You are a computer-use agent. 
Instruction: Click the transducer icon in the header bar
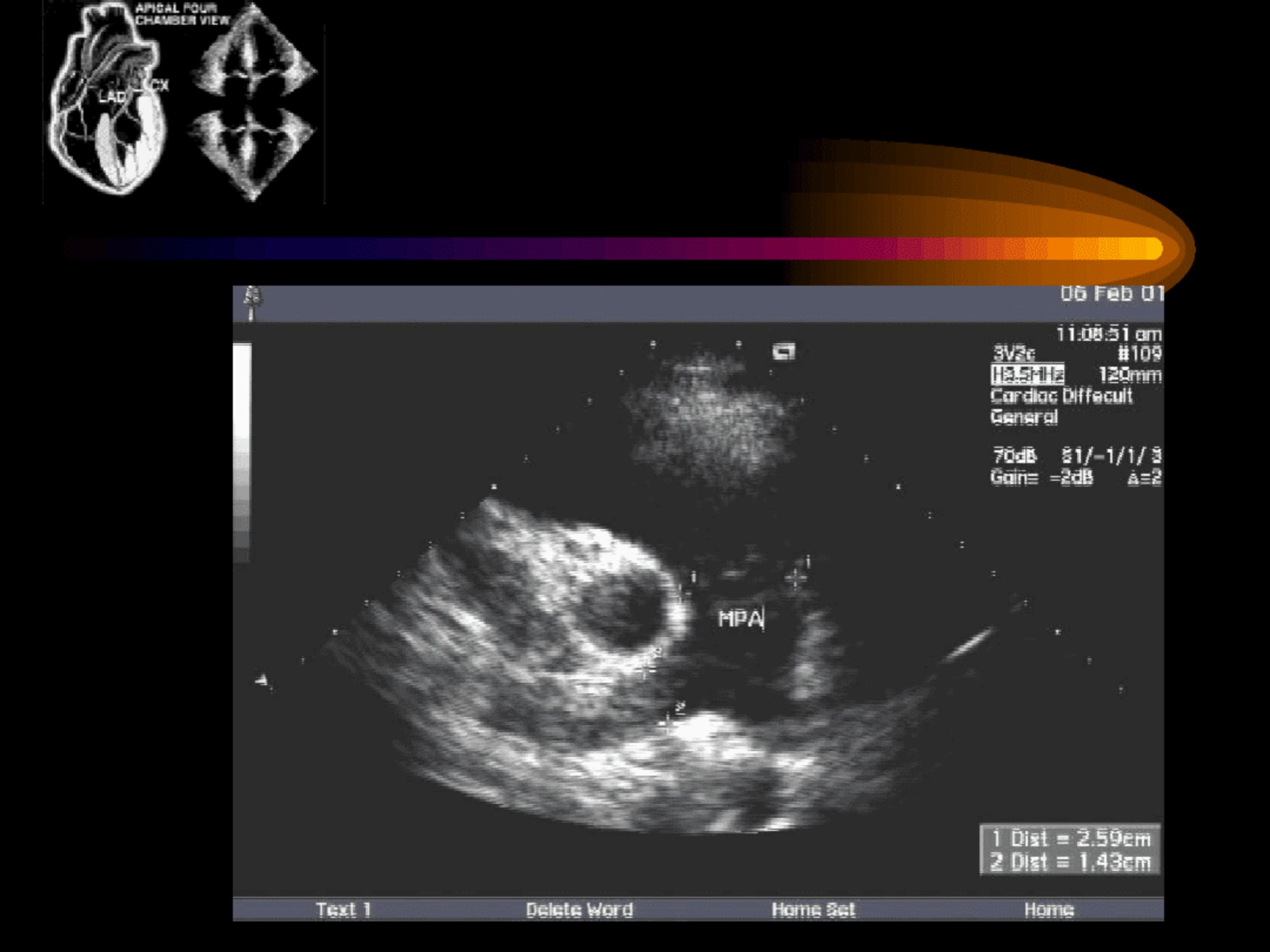[252, 303]
